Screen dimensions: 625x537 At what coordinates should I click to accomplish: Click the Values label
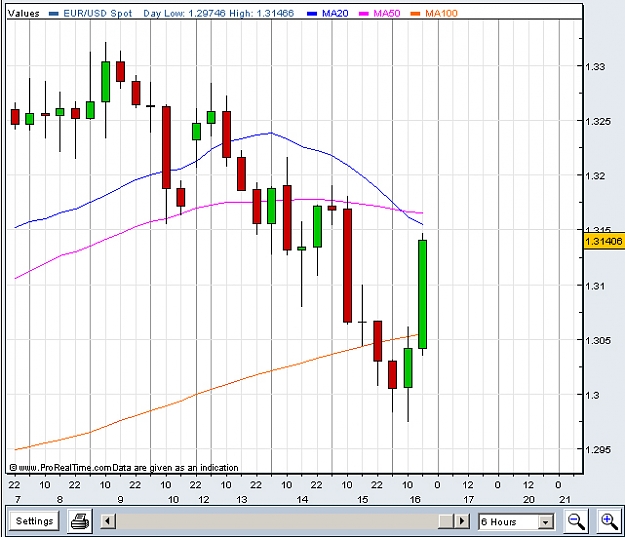(24, 13)
